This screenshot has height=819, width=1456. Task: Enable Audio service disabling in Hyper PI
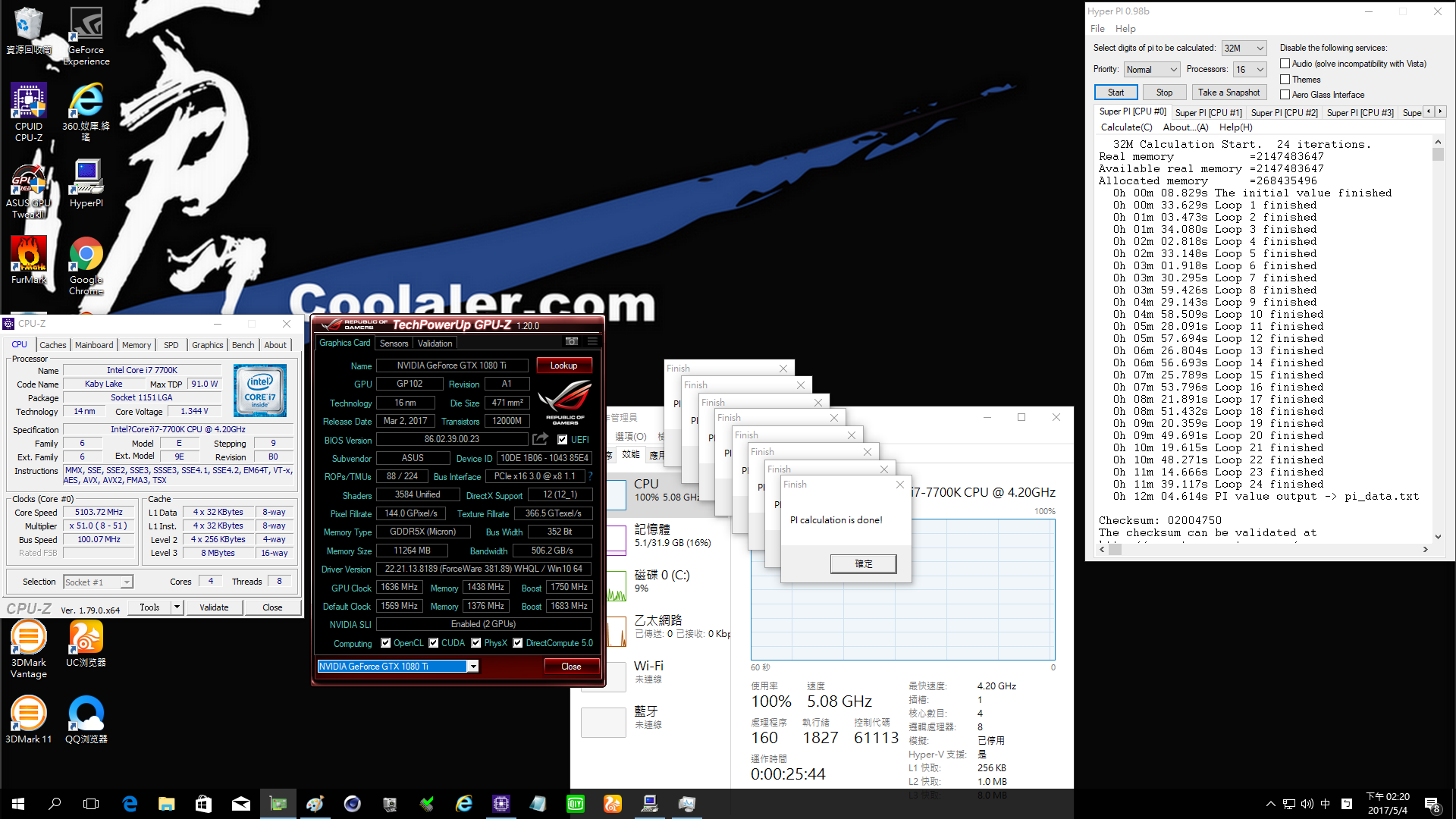tap(1285, 64)
